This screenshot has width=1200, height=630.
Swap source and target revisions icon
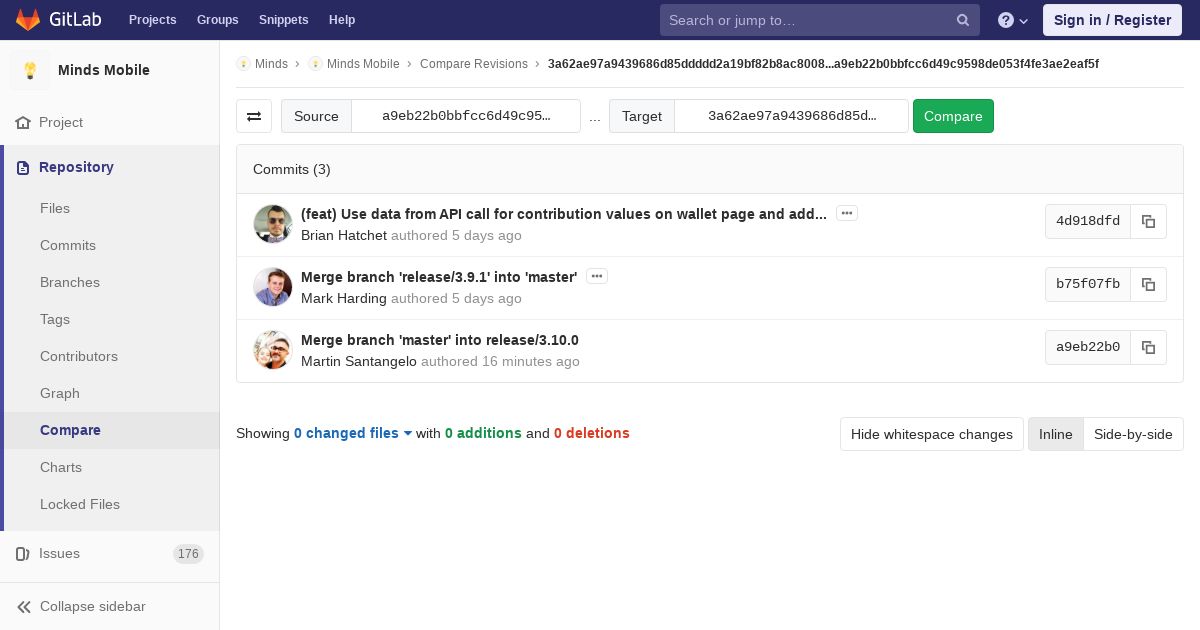click(254, 116)
